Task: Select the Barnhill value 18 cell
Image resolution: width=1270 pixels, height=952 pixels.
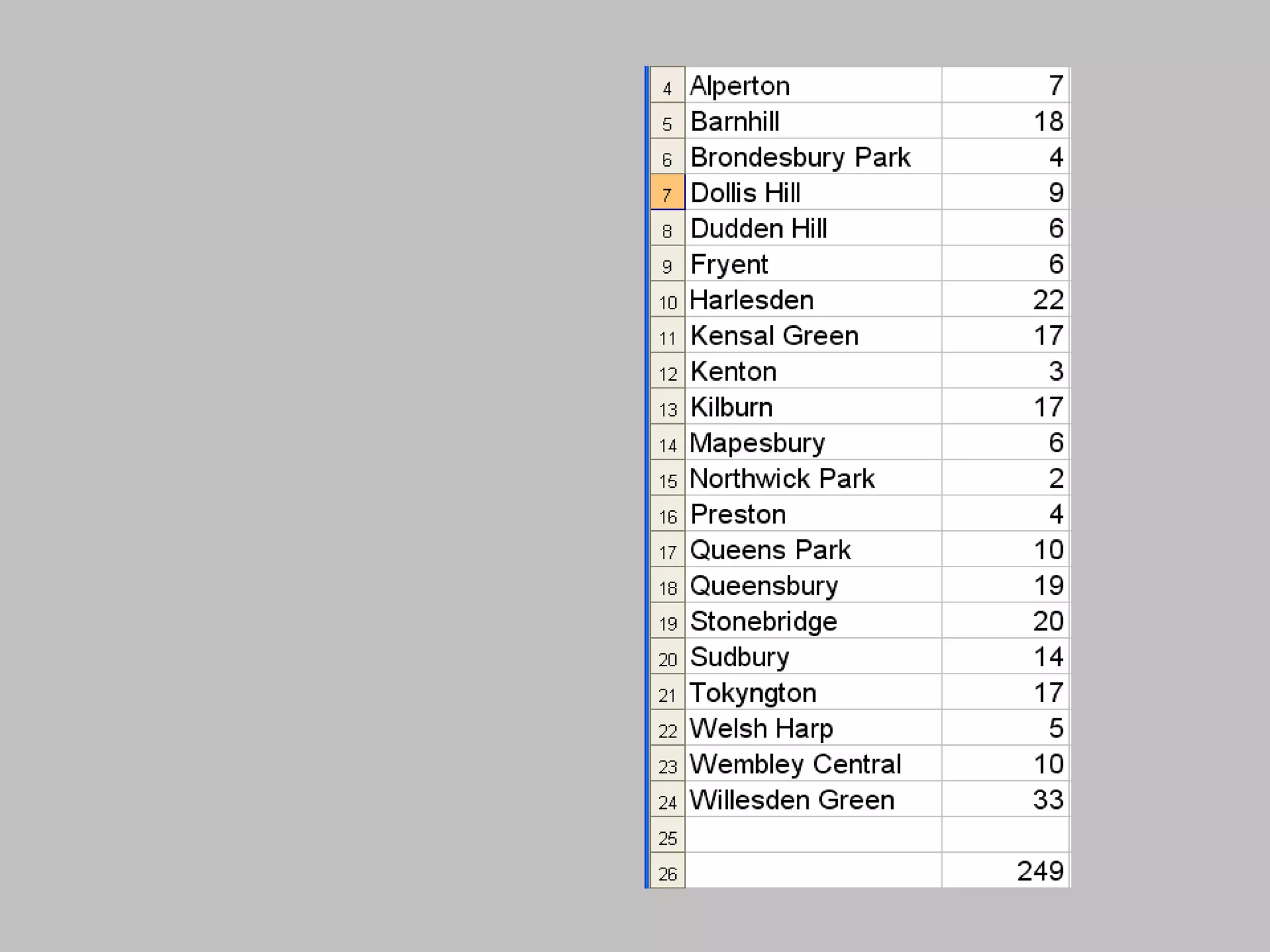Action: [x=1005, y=121]
